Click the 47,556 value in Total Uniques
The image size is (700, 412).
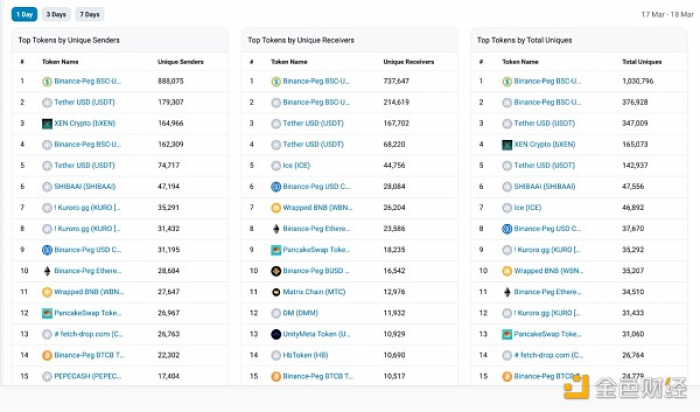[x=633, y=187]
